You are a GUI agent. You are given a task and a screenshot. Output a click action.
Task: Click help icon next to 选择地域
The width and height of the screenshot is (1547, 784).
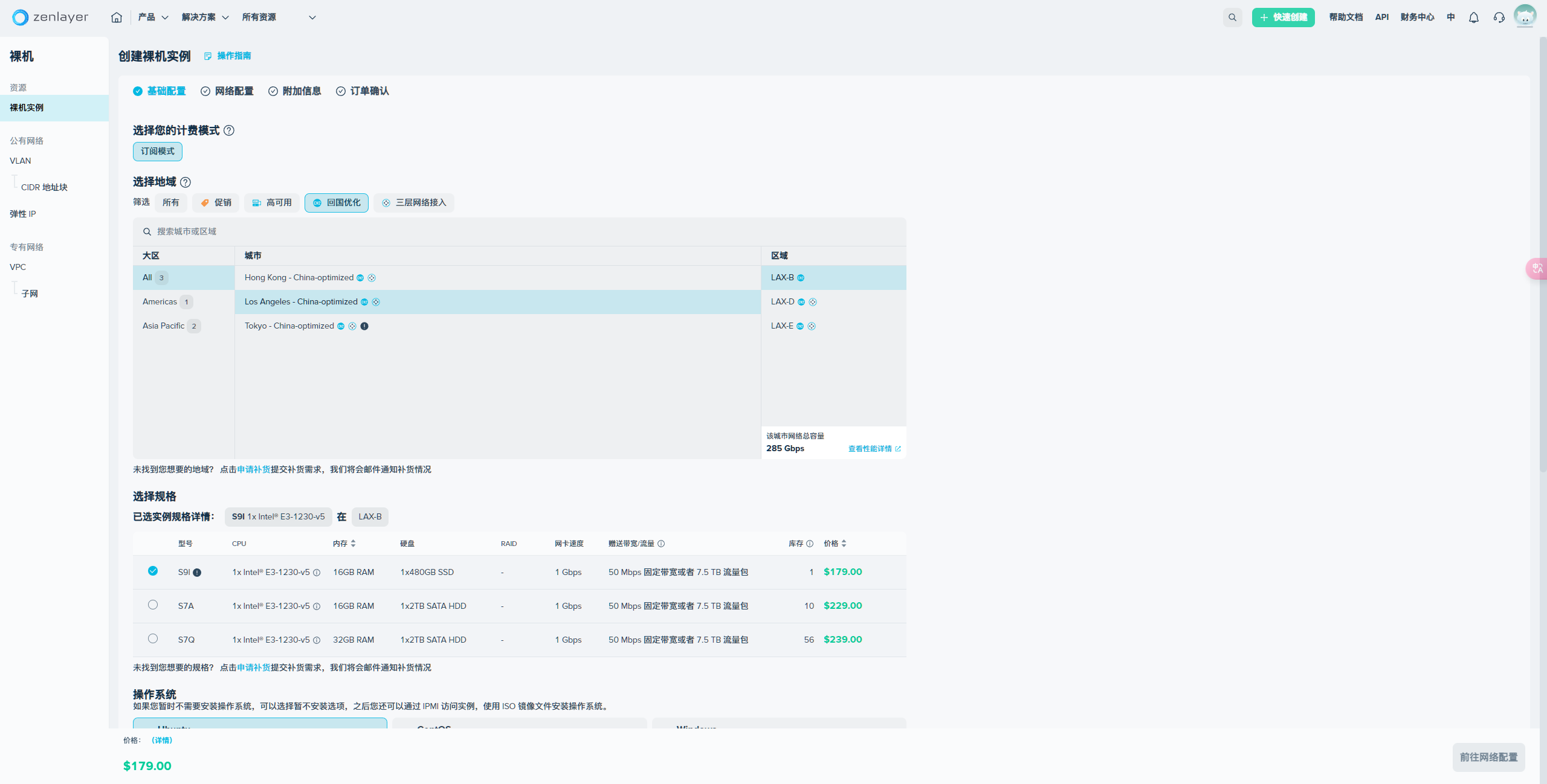[x=186, y=182]
